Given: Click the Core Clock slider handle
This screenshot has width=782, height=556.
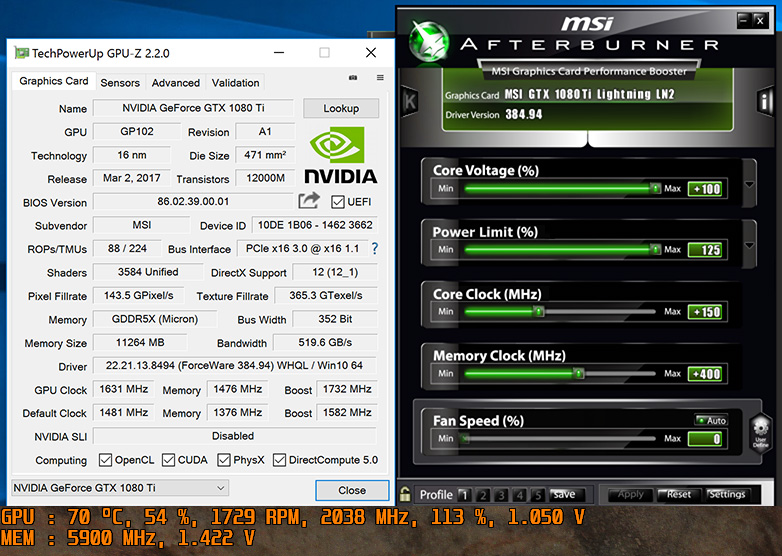Looking at the screenshot, I should (x=539, y=312).
